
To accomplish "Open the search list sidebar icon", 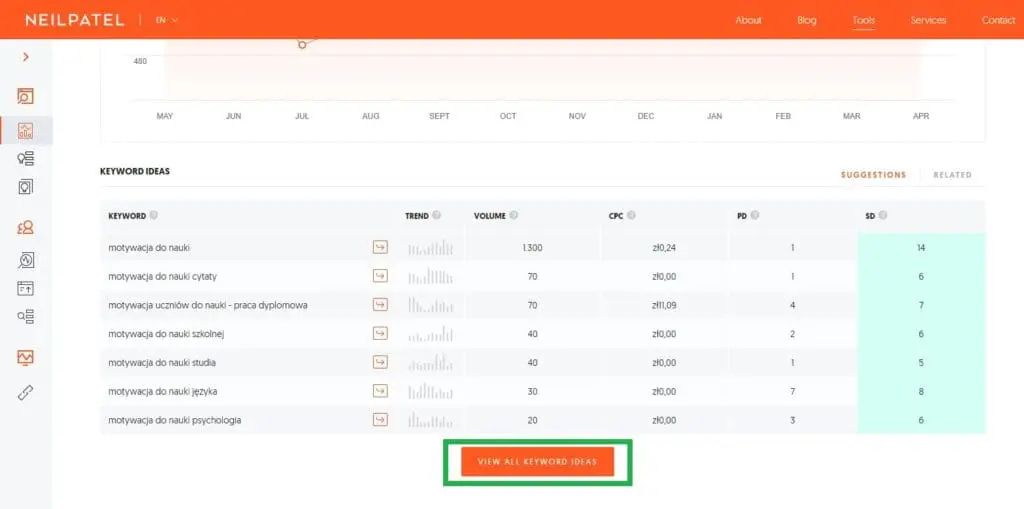I will tap(25, 317).
